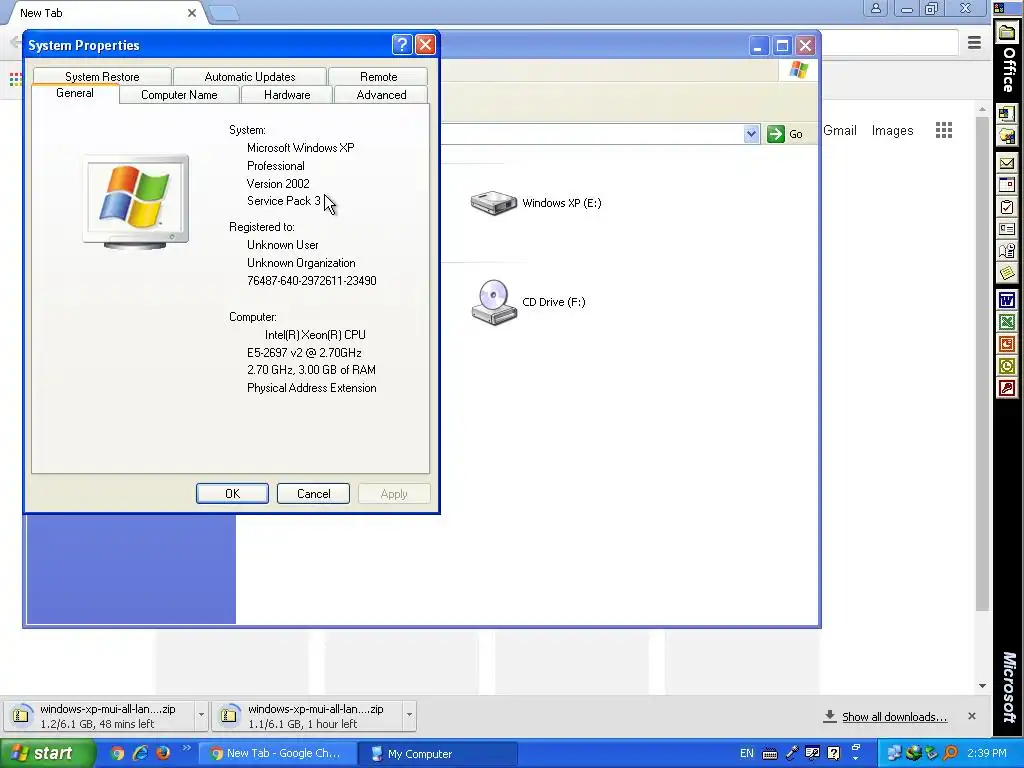Launch Microsoft PowerPoint from Office bar
Image resolution: width=1024 pixels, height=768 pixels.
pos(1007,344)
